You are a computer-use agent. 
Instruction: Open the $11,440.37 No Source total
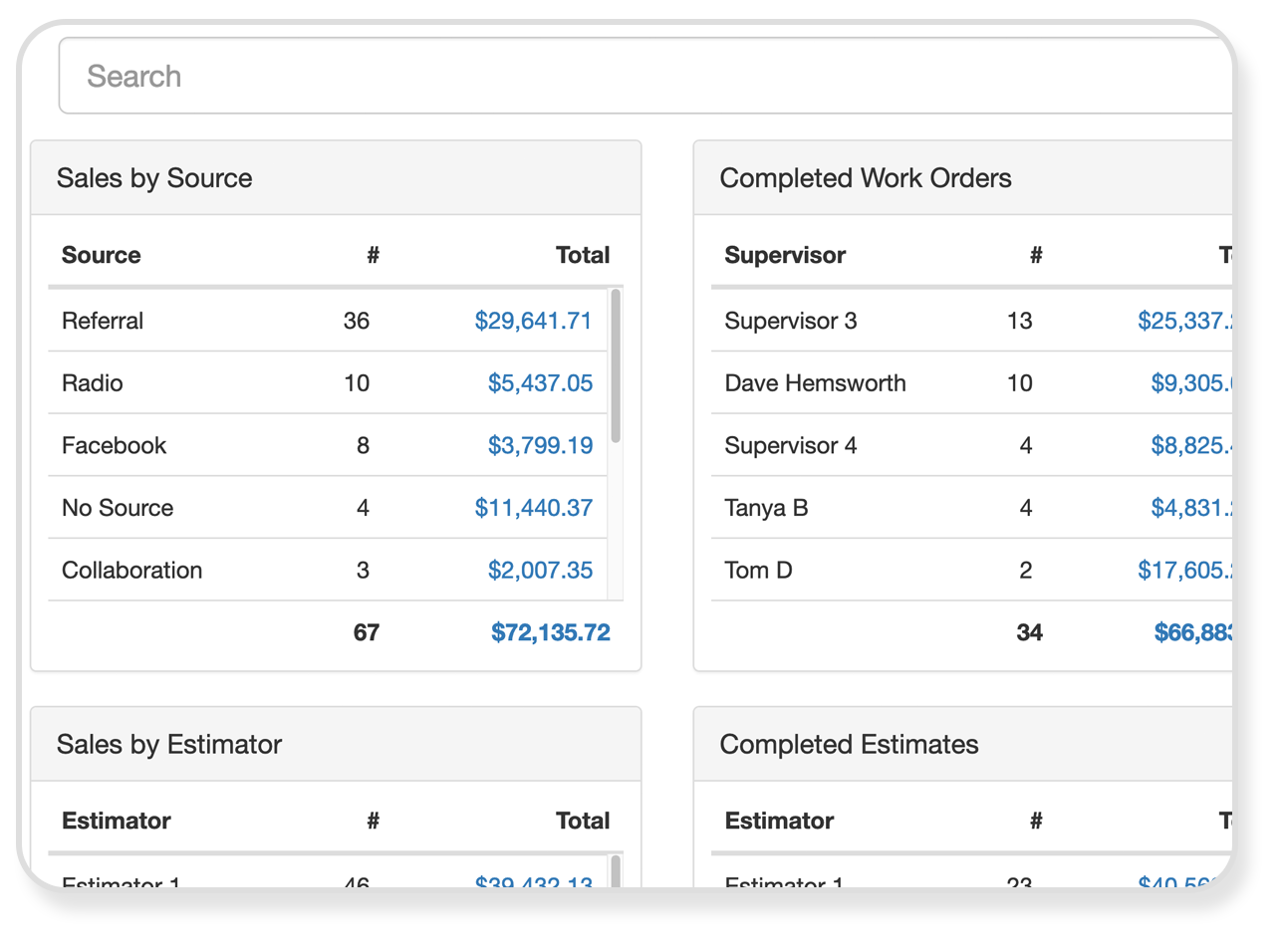(x=534, y=508)
